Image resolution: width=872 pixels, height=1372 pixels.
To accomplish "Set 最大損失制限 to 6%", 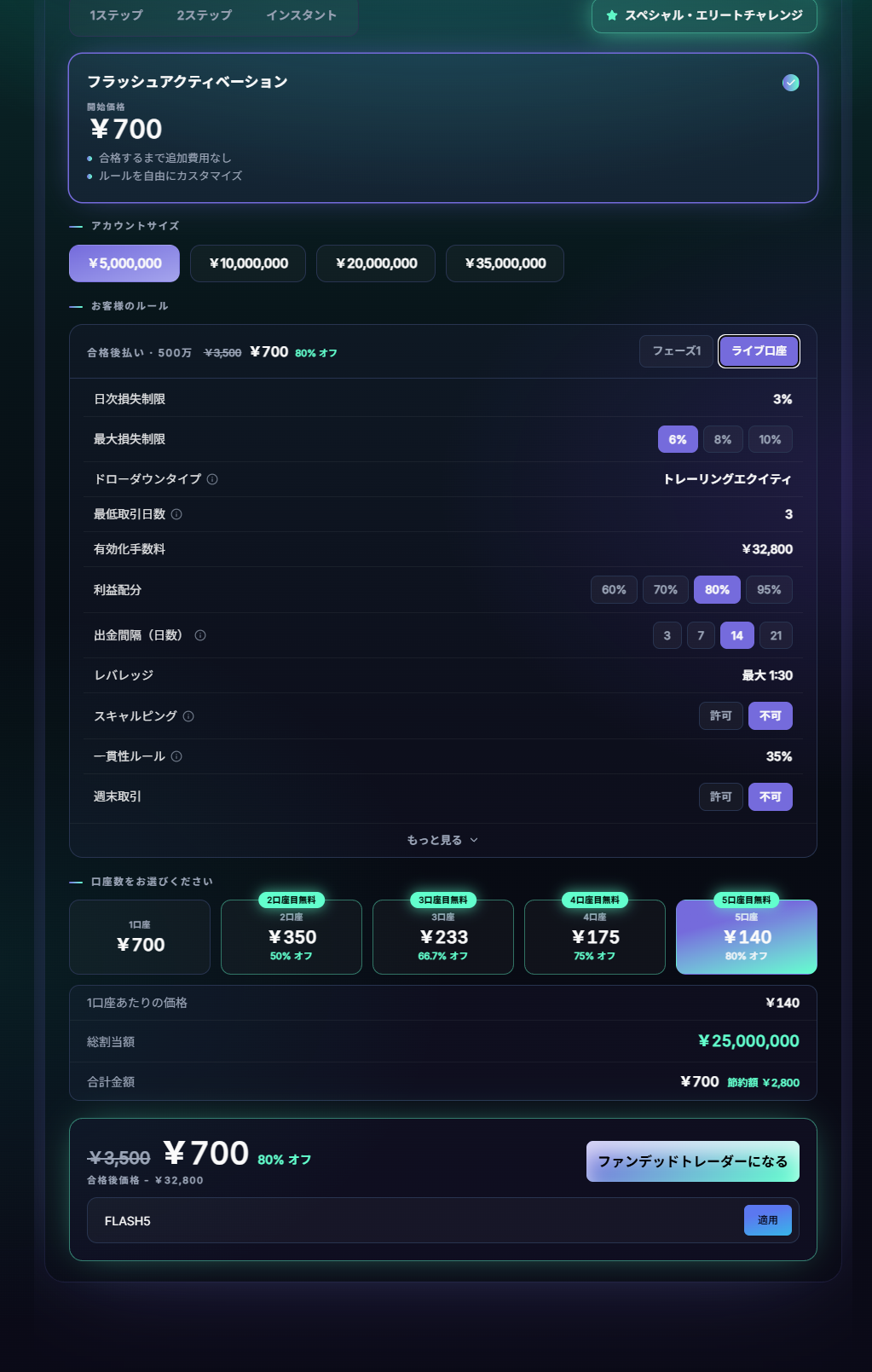I will coord(678,440).
